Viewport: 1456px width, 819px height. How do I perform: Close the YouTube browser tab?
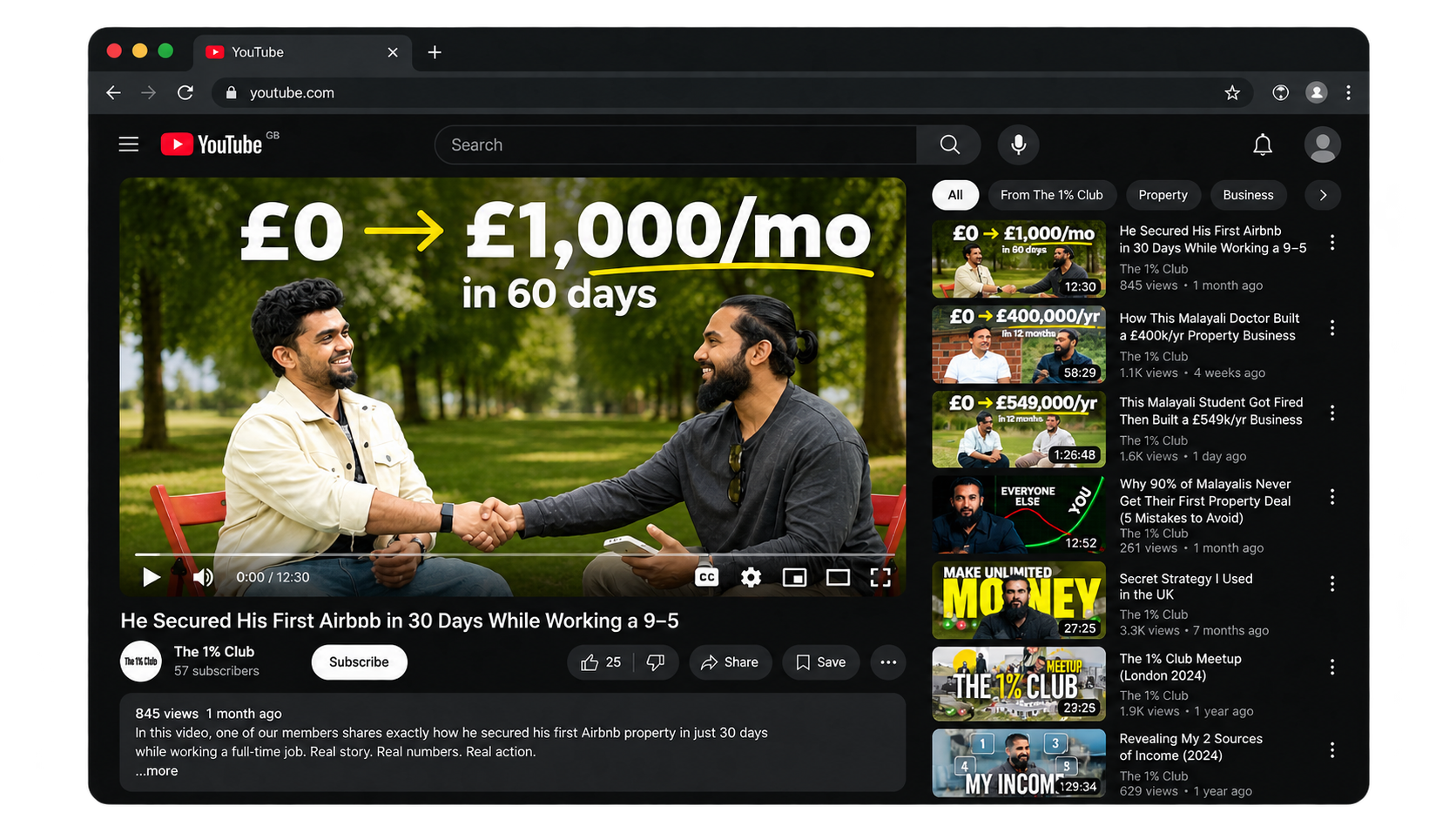click(393, 52)
